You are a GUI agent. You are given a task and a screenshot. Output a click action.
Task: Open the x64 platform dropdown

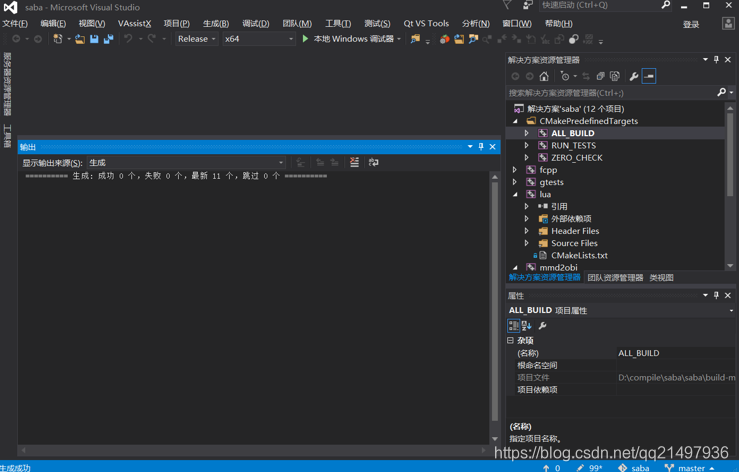pyautogui.click(x=258, y=39)
